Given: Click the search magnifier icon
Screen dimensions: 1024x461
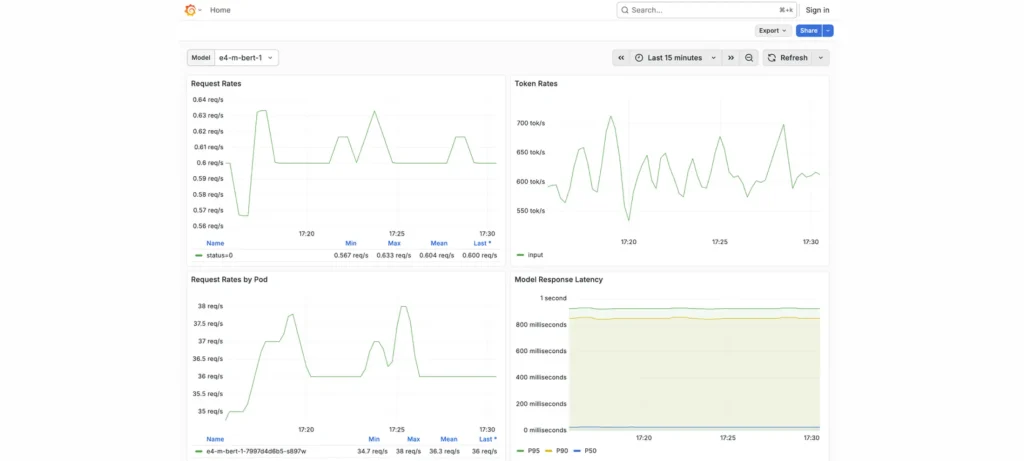Looking at the screenshot, I should click(x=625, y=10).
